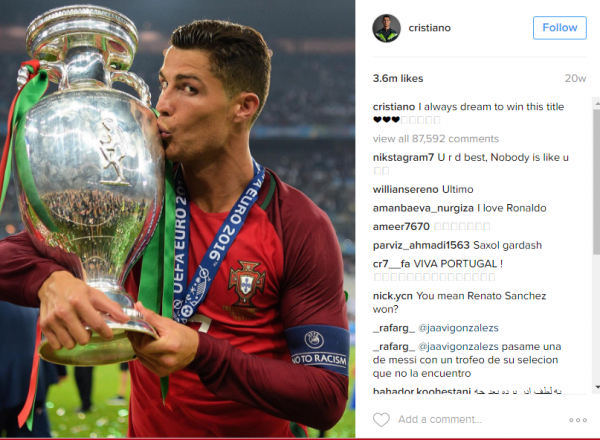Open nikstagram7's profile link
The height and width of the screenshot is (440, 600).
(x=403, y=157)
